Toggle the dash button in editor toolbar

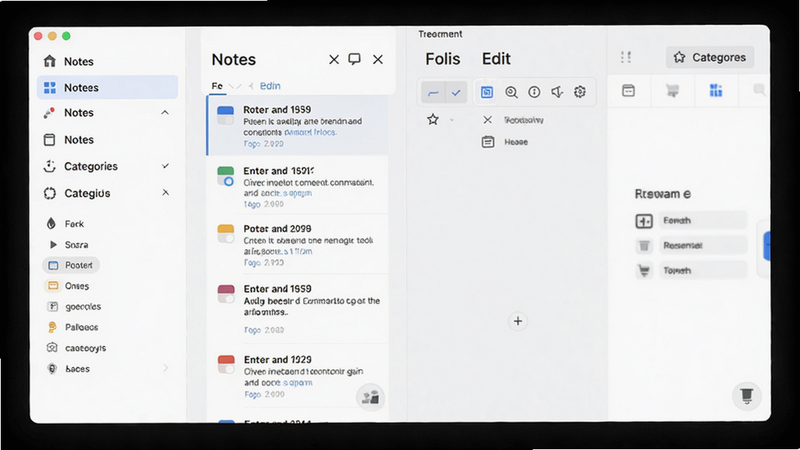pos(433,92)
